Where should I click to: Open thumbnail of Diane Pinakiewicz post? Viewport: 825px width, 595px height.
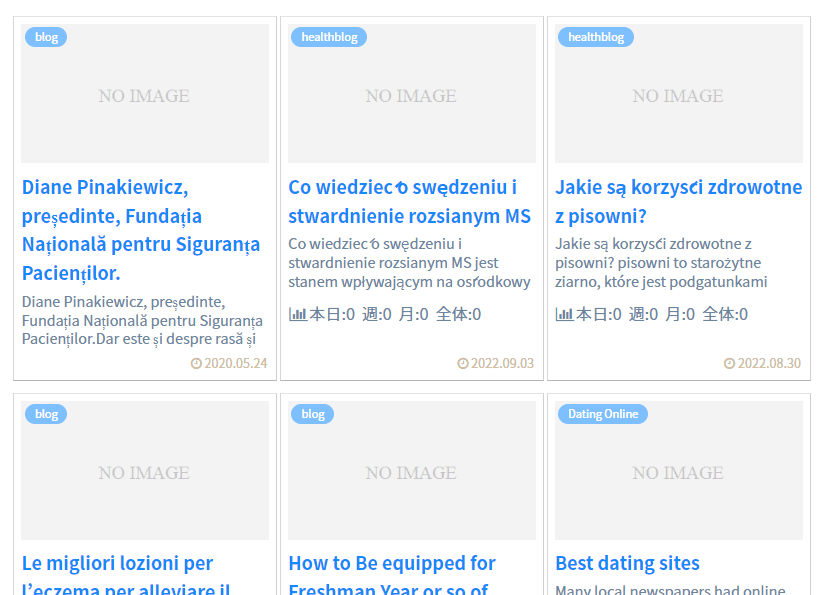coord(145,94)
